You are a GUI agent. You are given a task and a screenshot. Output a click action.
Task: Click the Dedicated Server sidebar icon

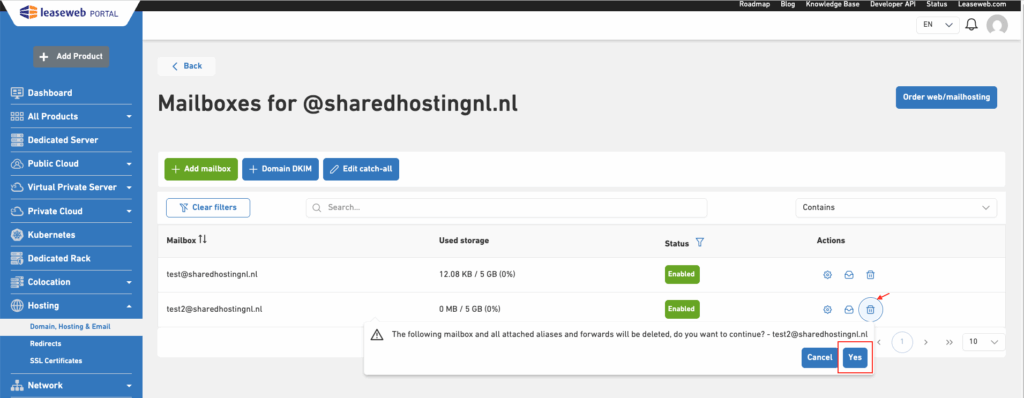[17, 140]
